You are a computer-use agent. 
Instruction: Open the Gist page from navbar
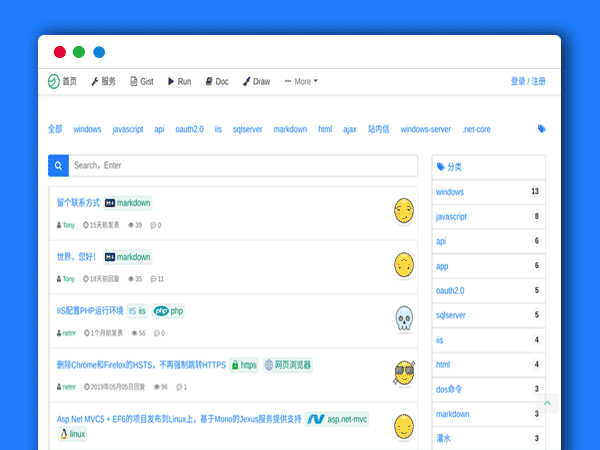click(141, 82)
